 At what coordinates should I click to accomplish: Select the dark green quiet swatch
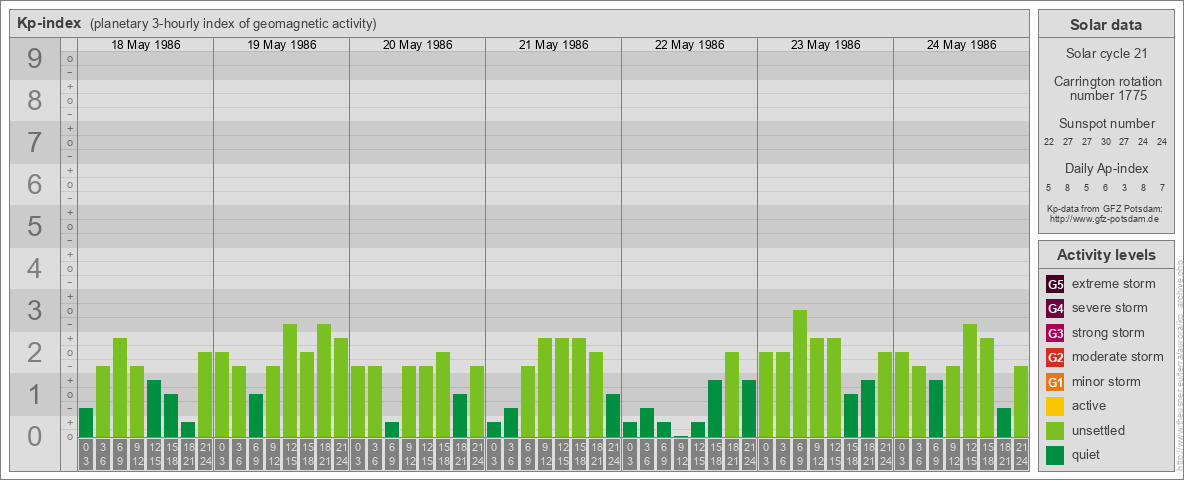pyautogui.click(x=1055, y=455)
